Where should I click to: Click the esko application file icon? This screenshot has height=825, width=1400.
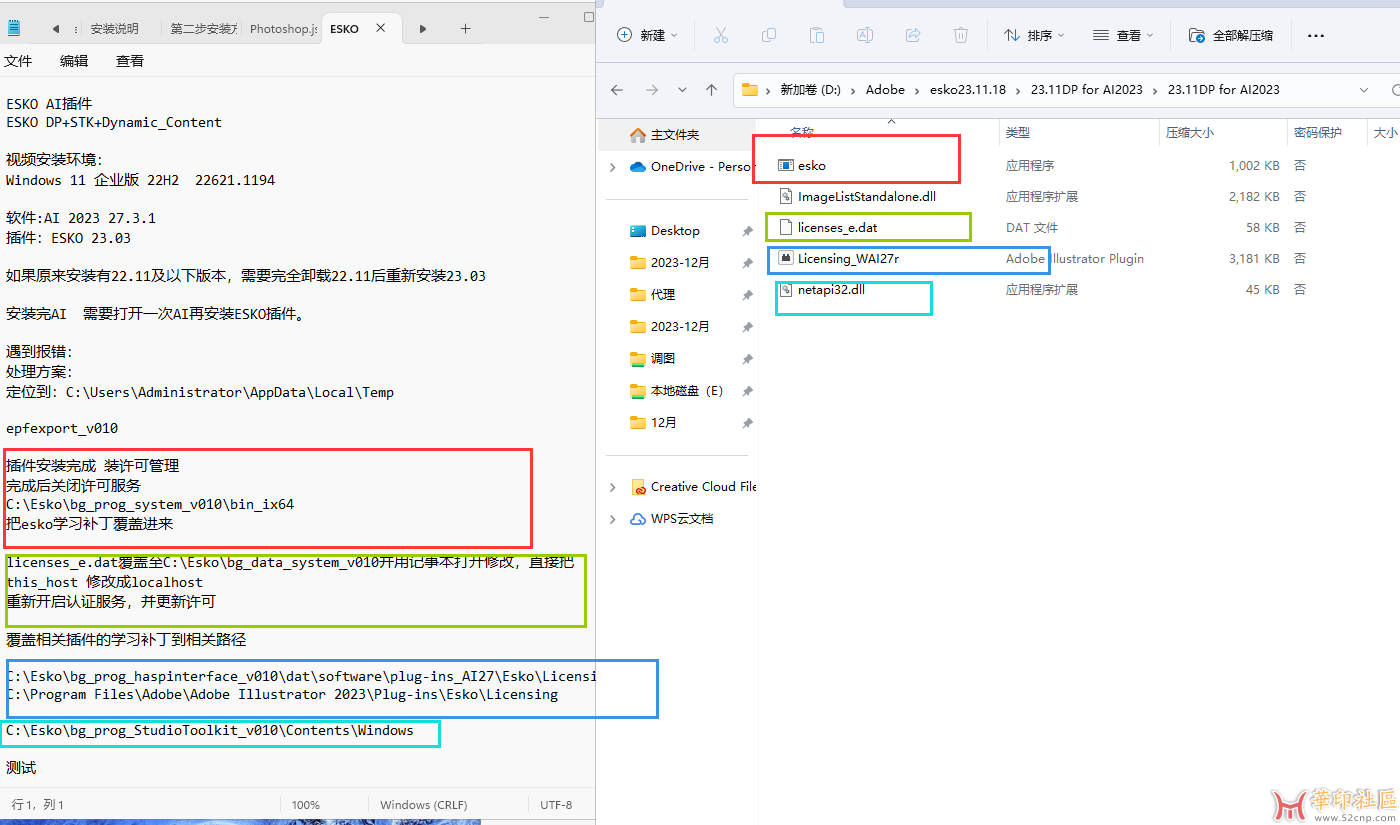click(786, 165)
